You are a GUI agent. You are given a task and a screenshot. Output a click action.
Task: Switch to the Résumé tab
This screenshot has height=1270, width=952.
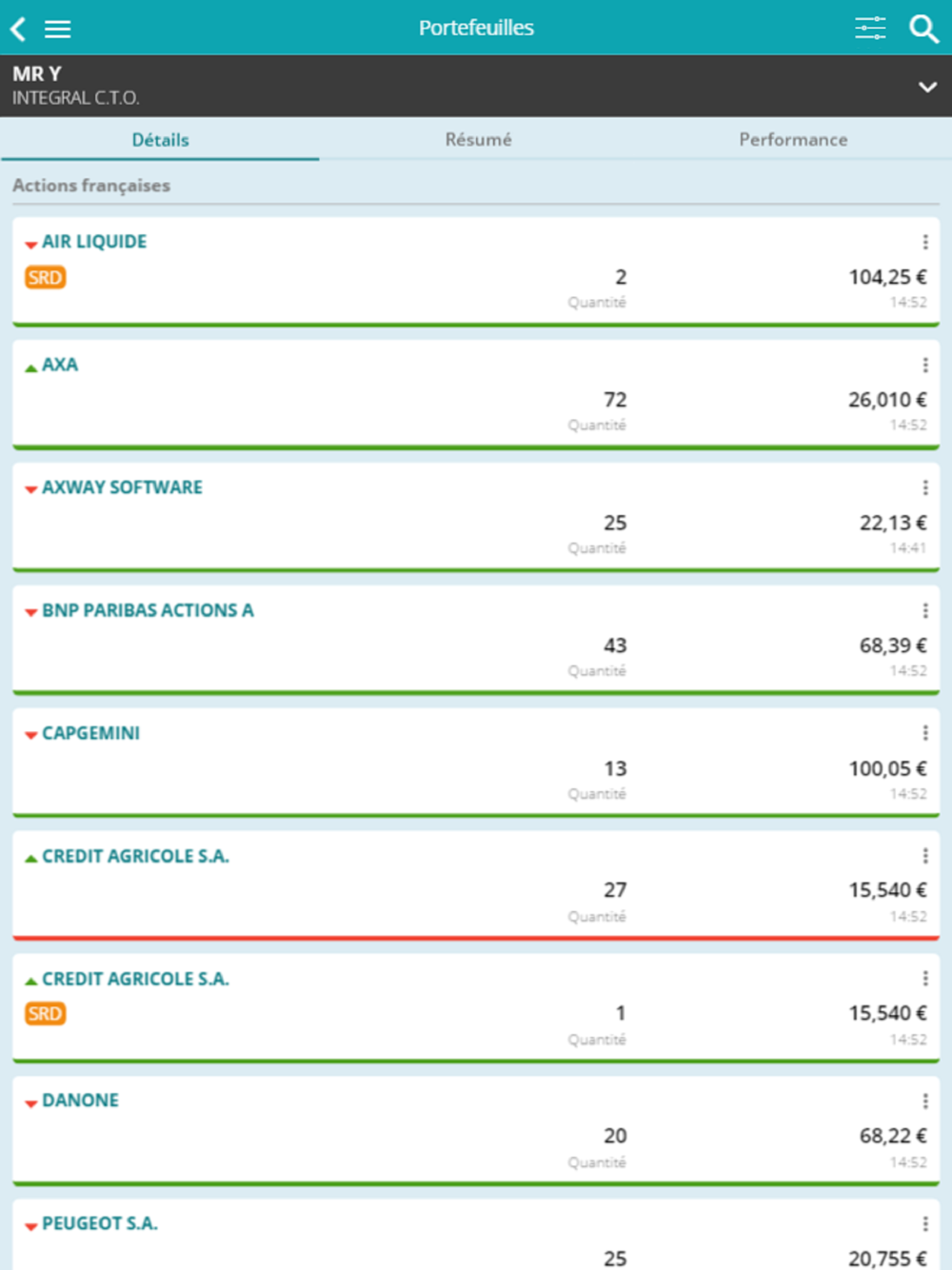point(478,140)
